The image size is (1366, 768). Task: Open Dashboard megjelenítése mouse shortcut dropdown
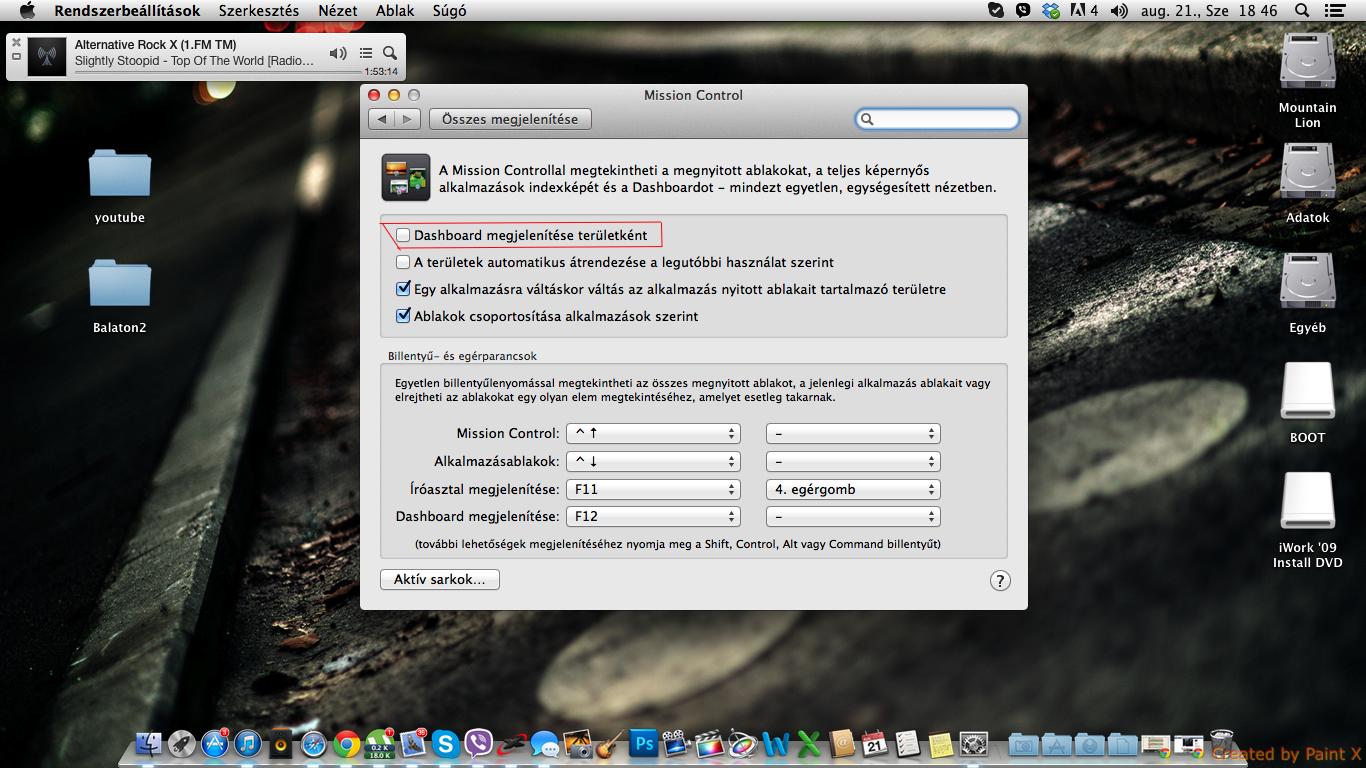pyautogui.click(x=853, y=516)
